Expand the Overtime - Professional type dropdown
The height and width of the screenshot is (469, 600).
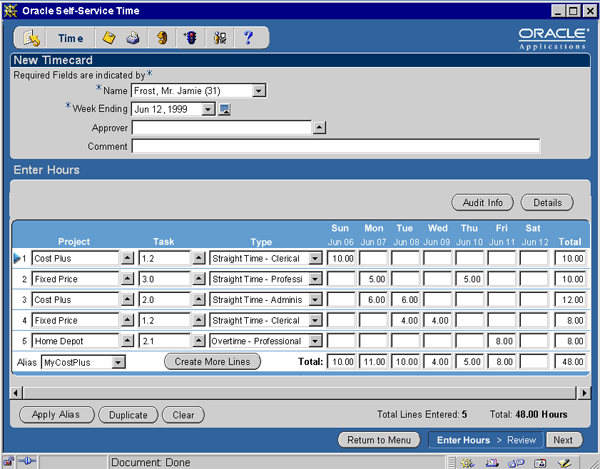(315, 341)
